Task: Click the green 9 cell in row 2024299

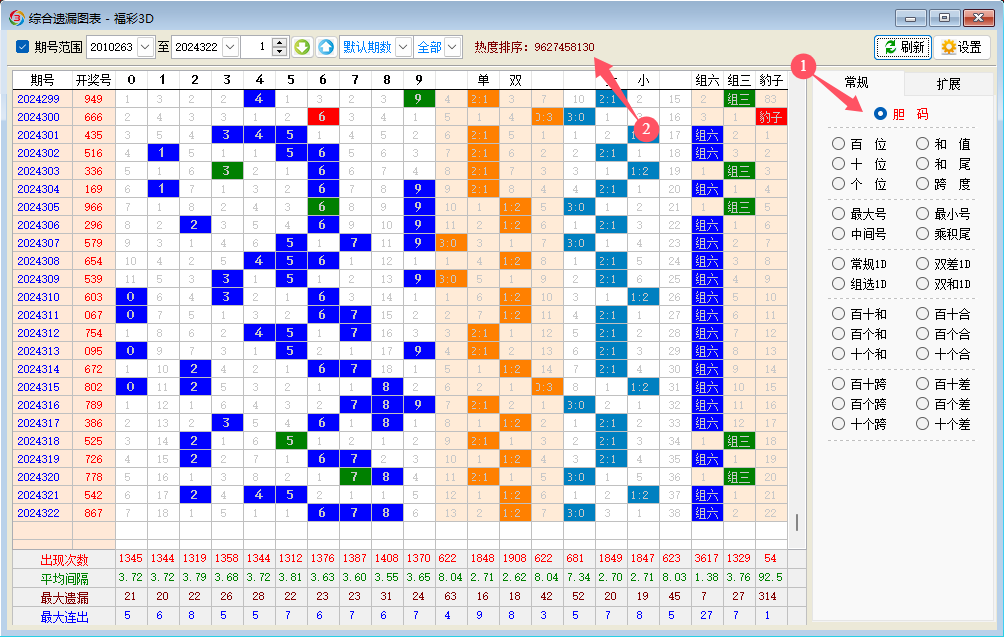Action: [418, 99]
